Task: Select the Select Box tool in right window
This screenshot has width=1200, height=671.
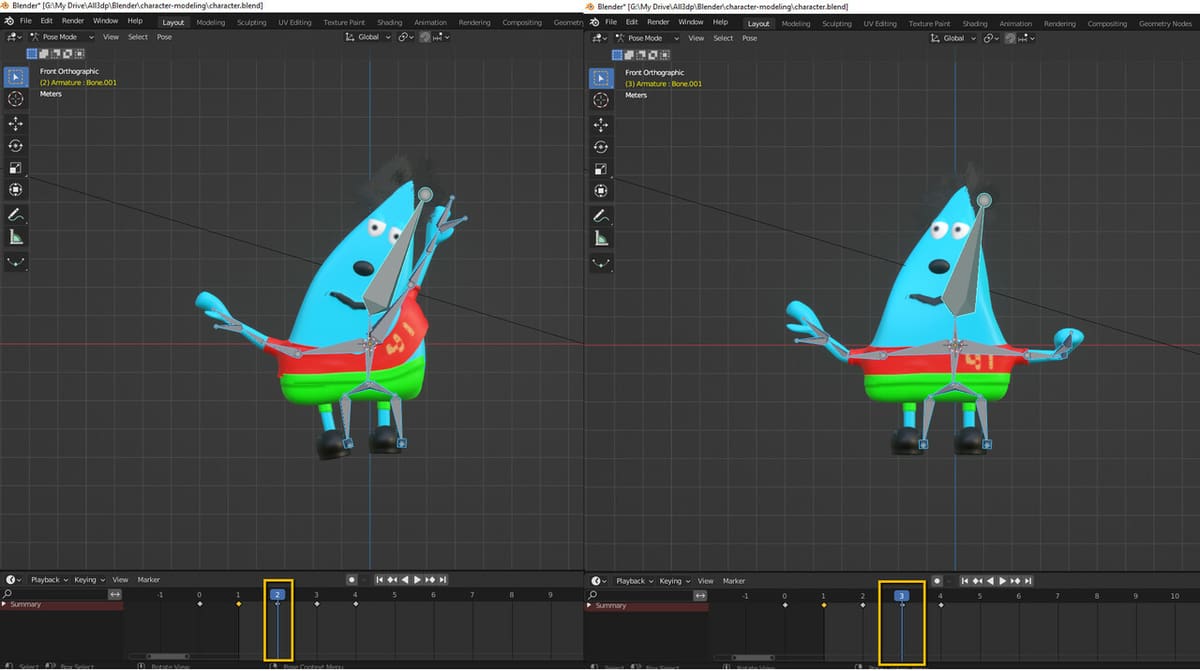Action: [x=601, y=77]
